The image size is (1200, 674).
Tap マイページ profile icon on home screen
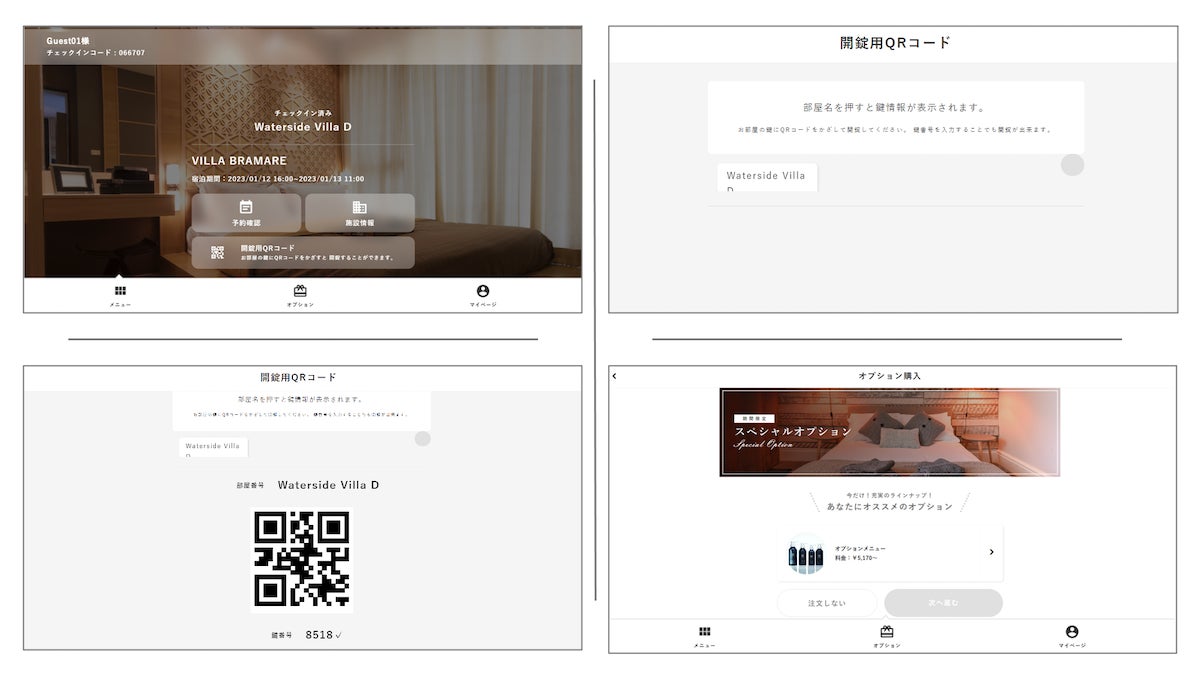(x=483, y=290)
